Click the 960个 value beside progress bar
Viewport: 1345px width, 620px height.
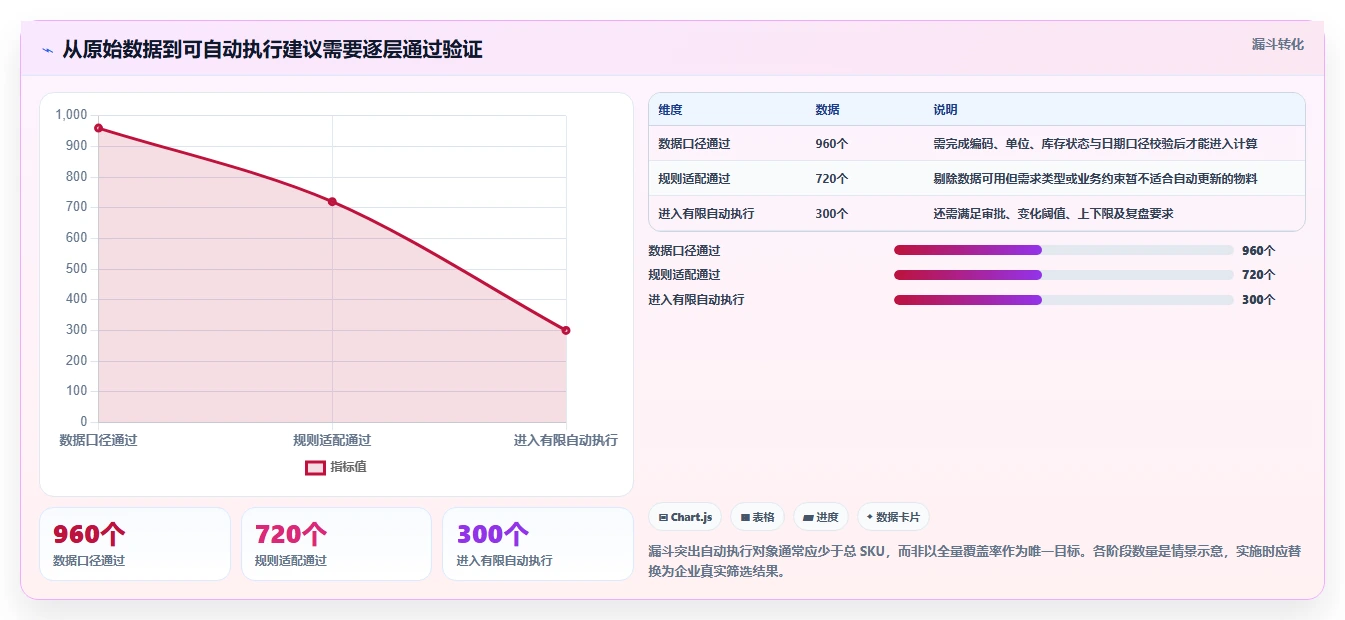1258,251
